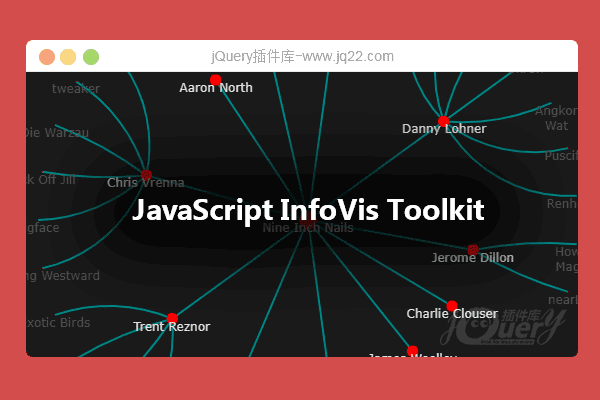Select the Danny Lohner red node

[x=443, y=121]
